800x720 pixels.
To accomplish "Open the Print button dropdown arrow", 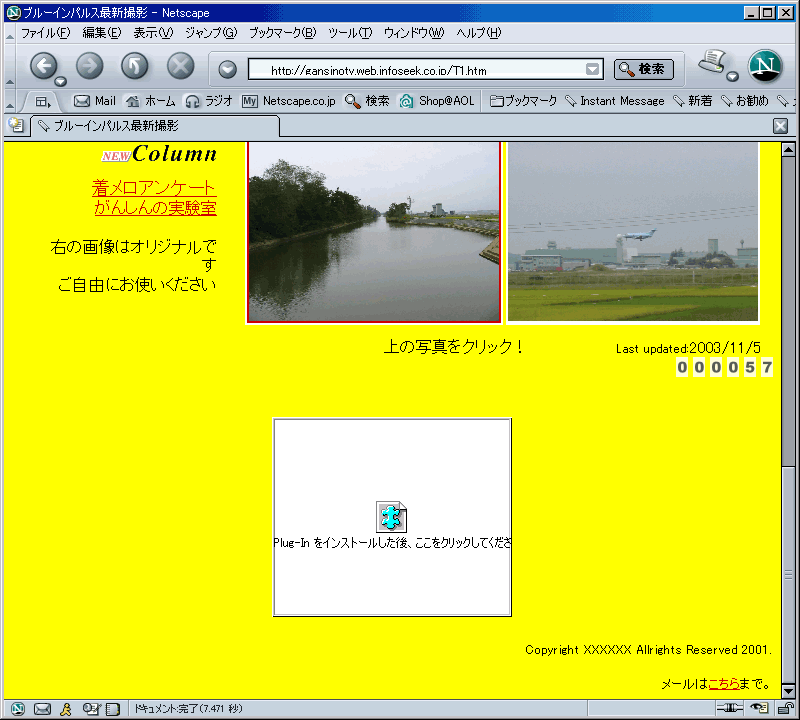I will [733, 77].
